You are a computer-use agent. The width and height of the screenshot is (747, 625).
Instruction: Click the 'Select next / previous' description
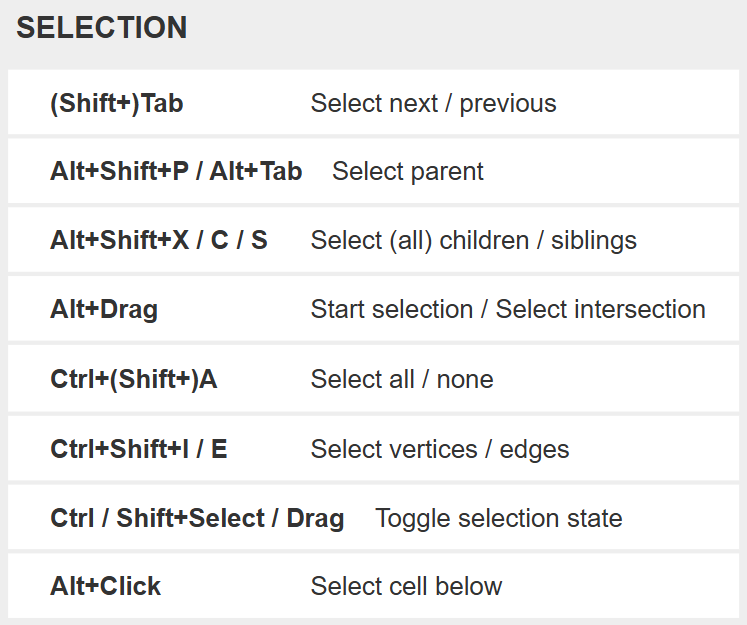pos(433,103)
